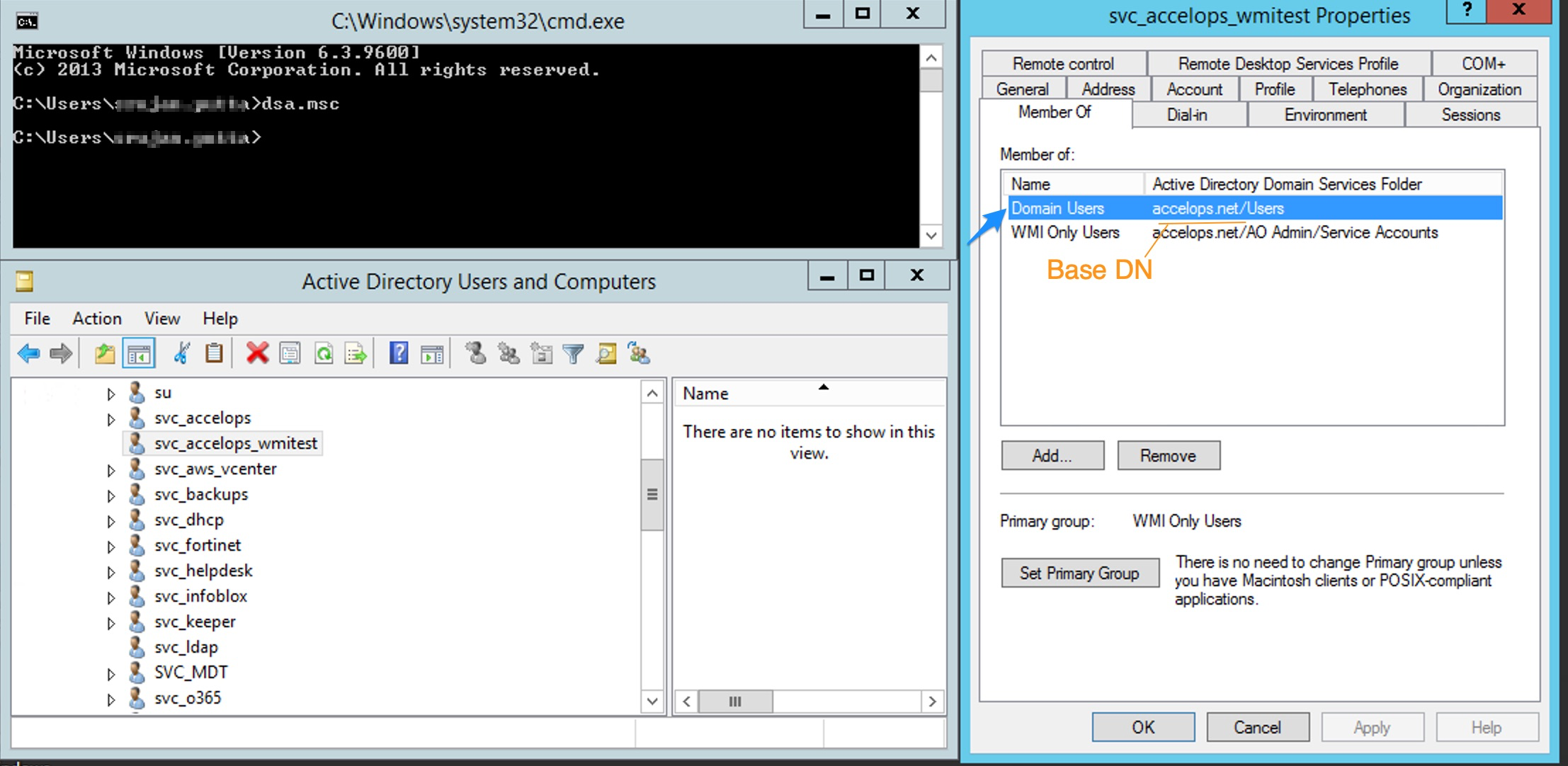The height and width of the screenshot is (766, 1568).
Task: Collapse the SVC_MDT tree entry
Action: 110,672
